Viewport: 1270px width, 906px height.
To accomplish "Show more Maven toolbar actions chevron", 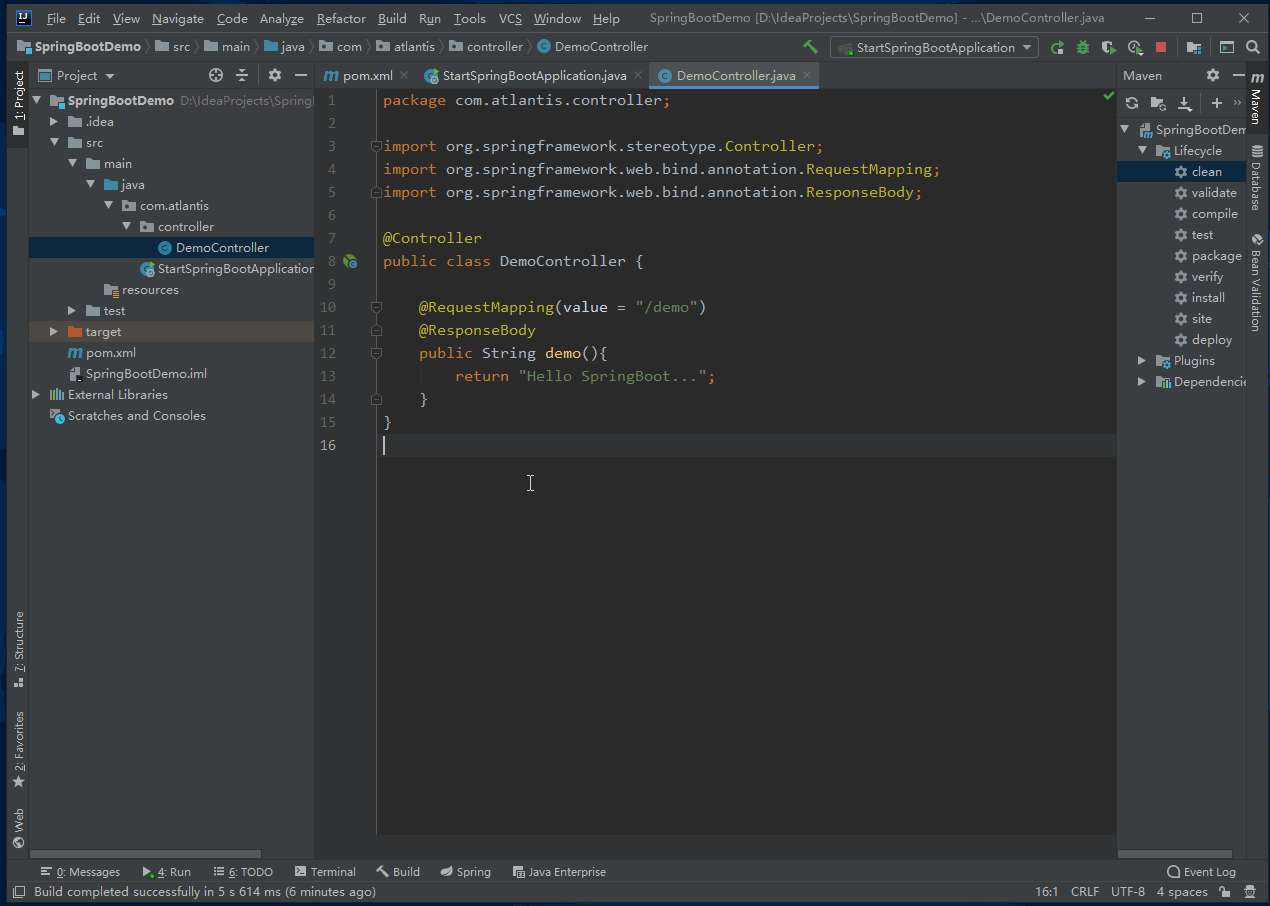I will tap(1238, 103).
